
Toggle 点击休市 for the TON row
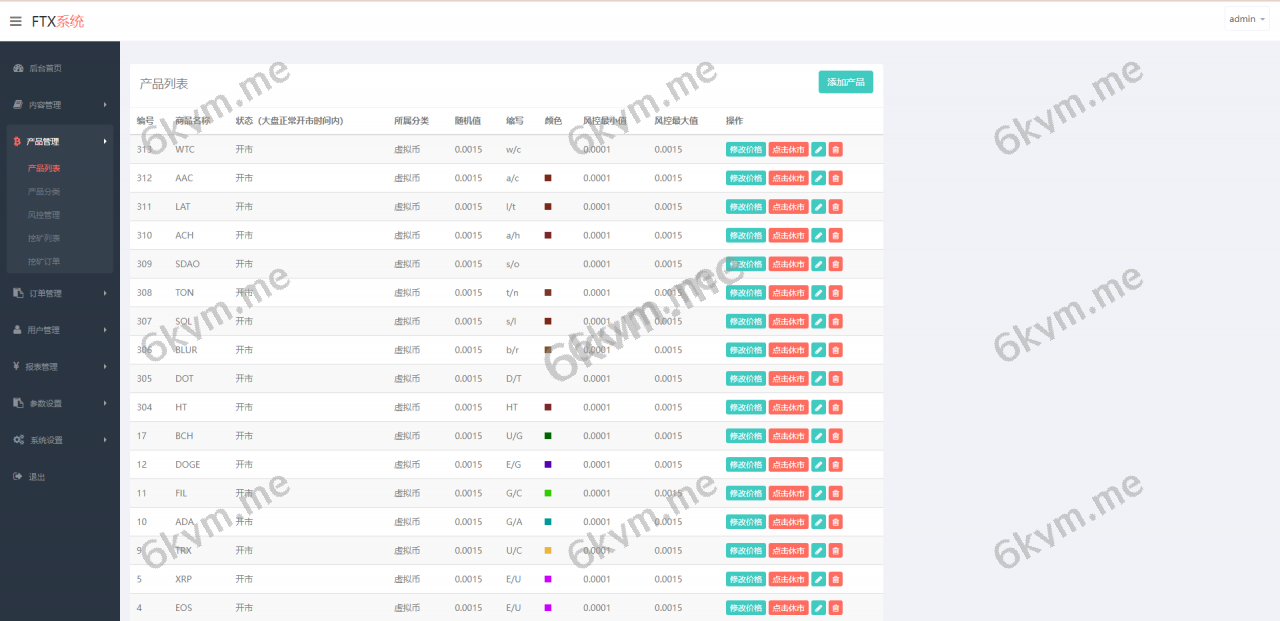coord(788,293)
